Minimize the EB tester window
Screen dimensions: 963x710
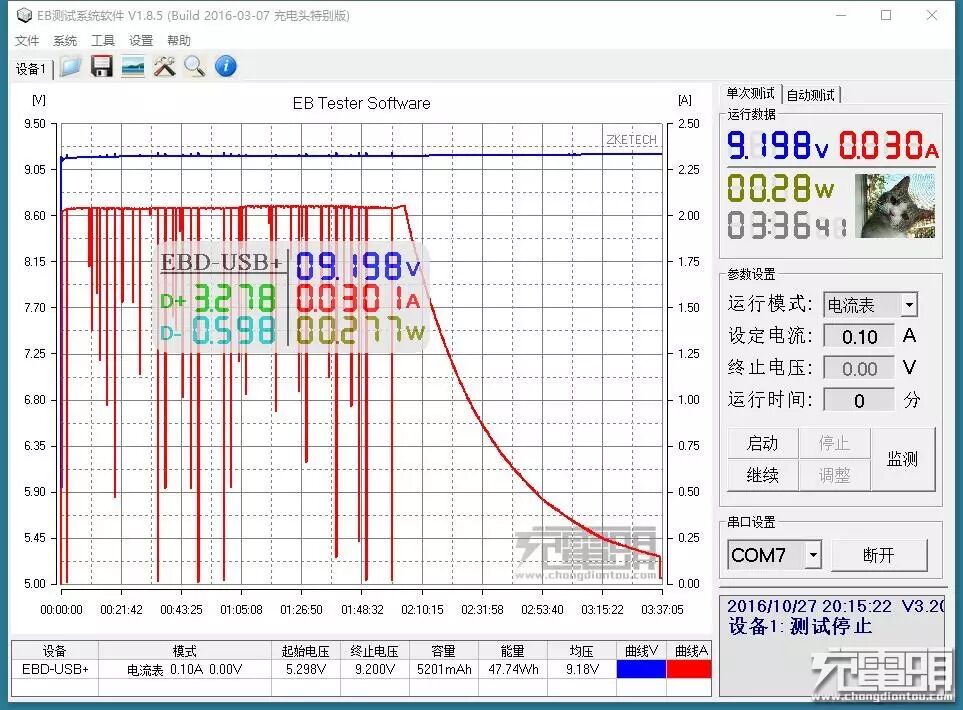[841, 15]
